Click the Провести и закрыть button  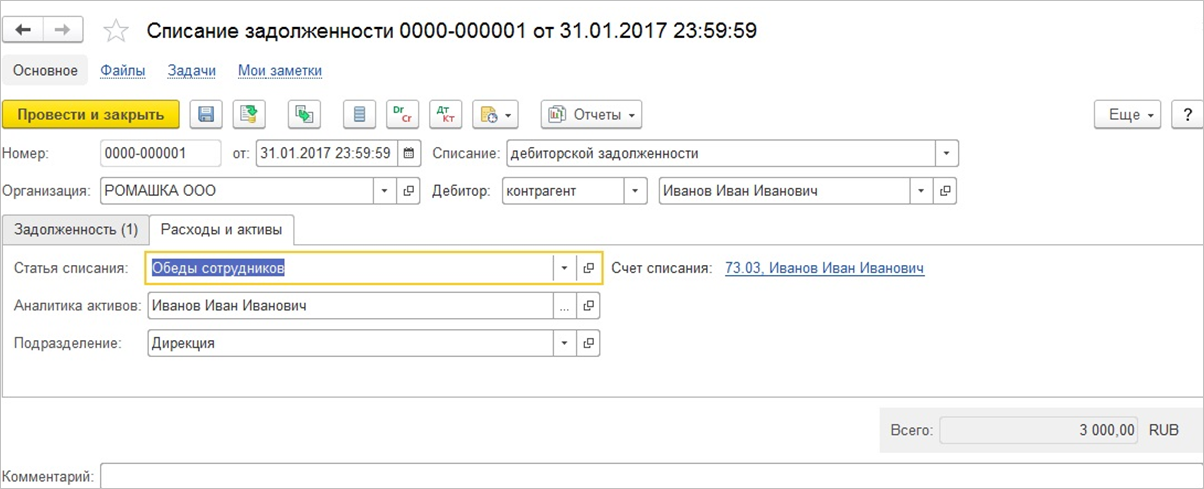click(x=91, y=114)
